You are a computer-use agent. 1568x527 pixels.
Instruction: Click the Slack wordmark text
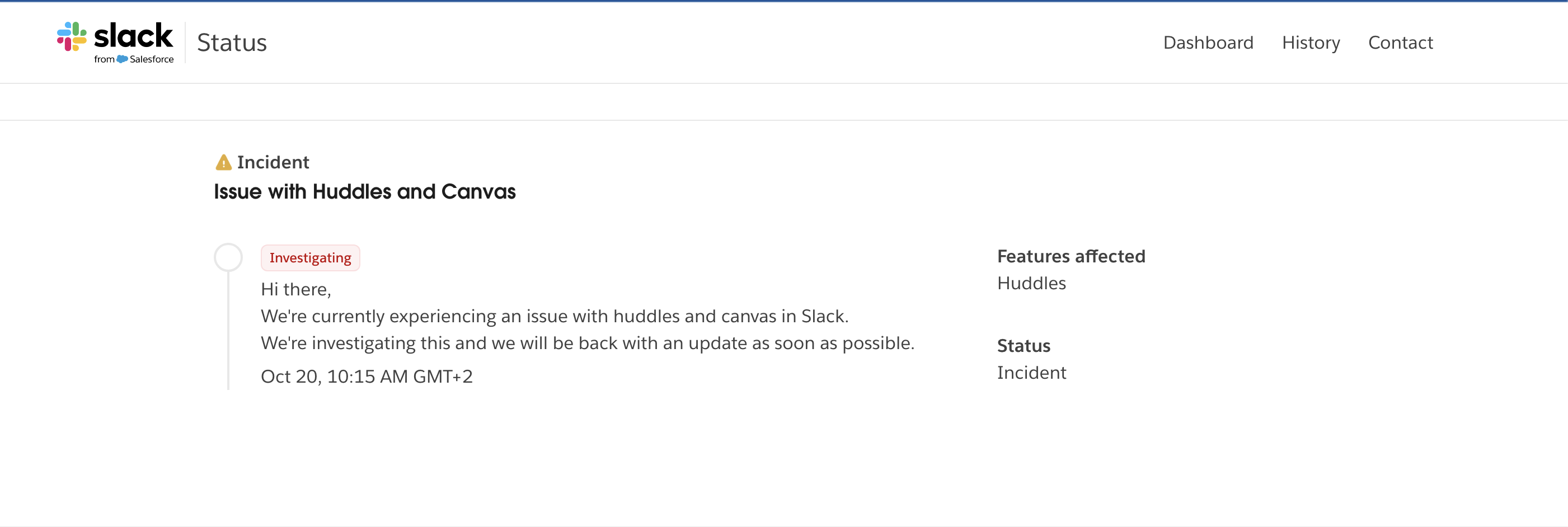tap(133, 35)
